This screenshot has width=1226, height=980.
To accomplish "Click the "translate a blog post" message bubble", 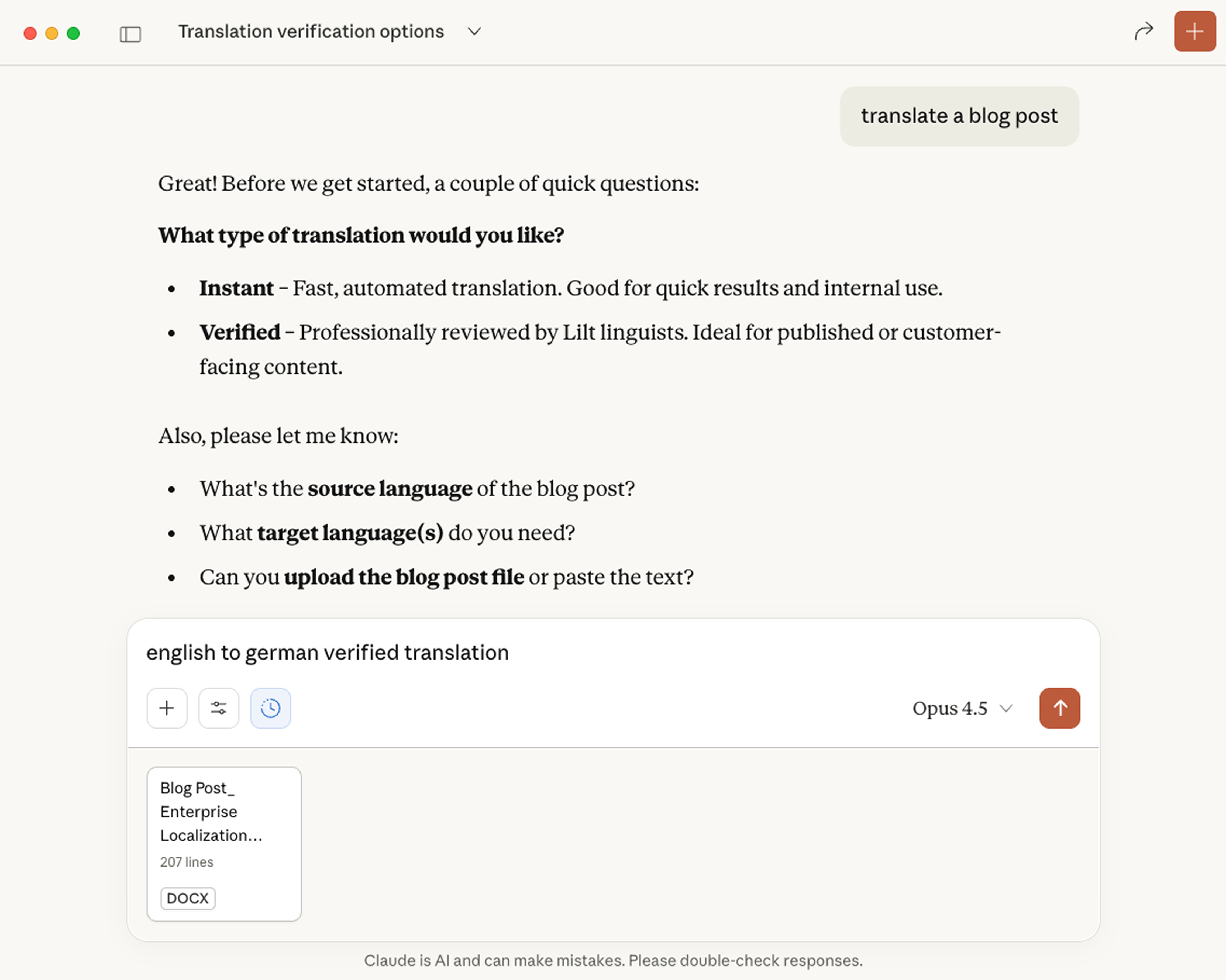I will [959, 116].
